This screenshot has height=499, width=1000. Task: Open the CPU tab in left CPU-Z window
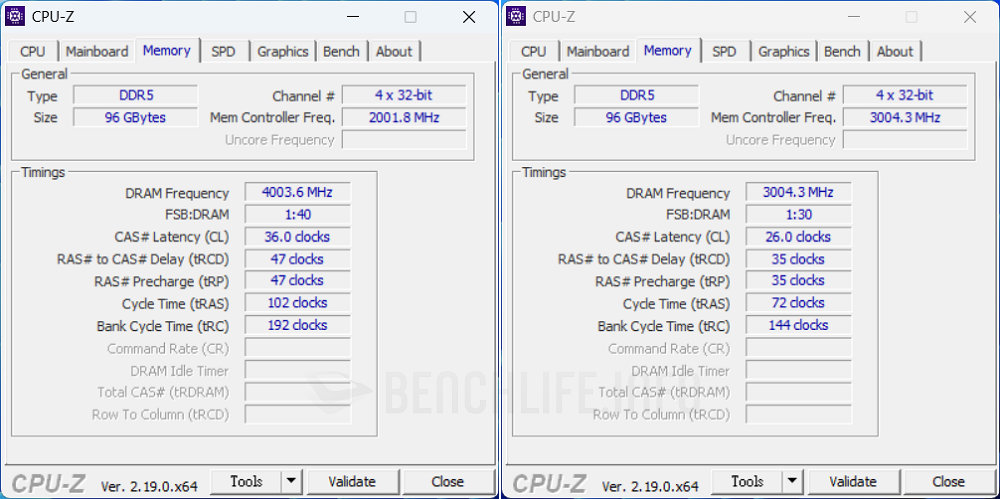33,52
